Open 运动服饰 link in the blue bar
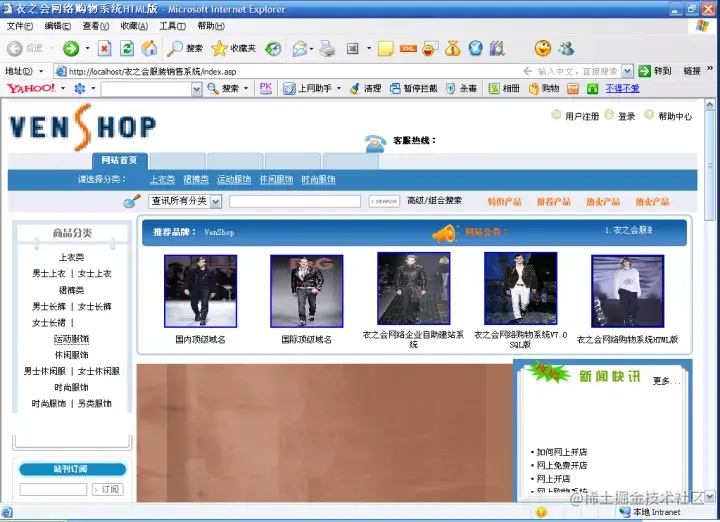The image size is (720, 522). (x=234, y=180)
